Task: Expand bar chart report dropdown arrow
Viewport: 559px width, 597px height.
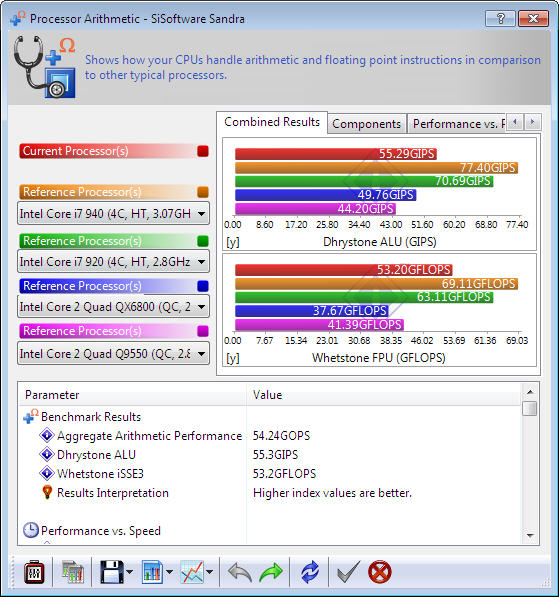Action: pyautogui.click(x=169, y=572)
